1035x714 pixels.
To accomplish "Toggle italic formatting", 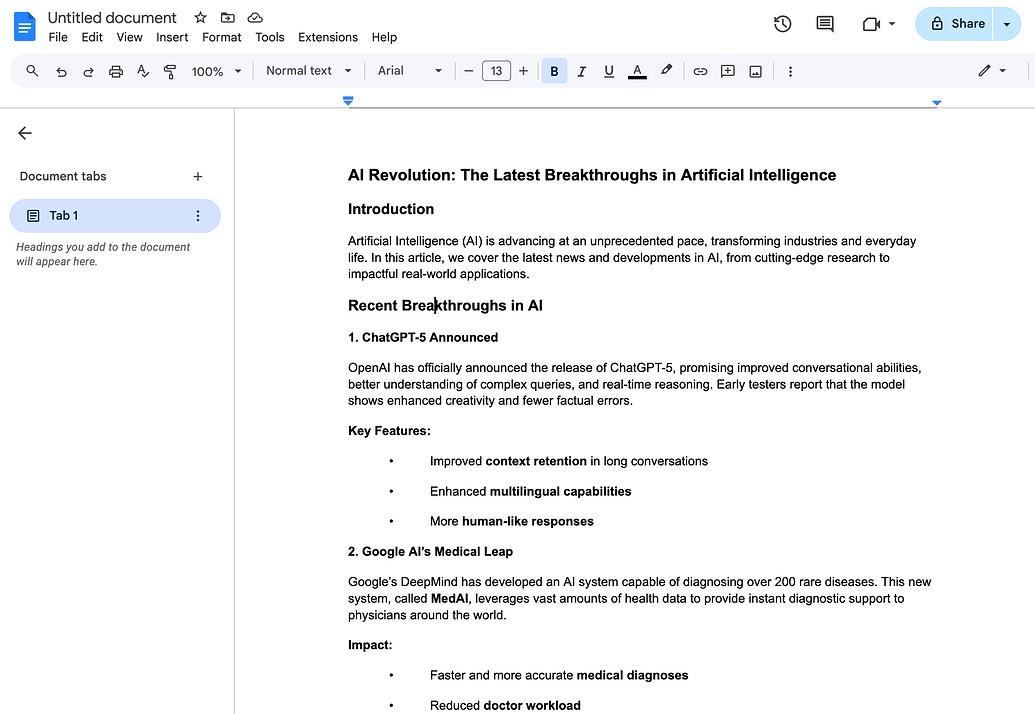I will coord(581,71).
